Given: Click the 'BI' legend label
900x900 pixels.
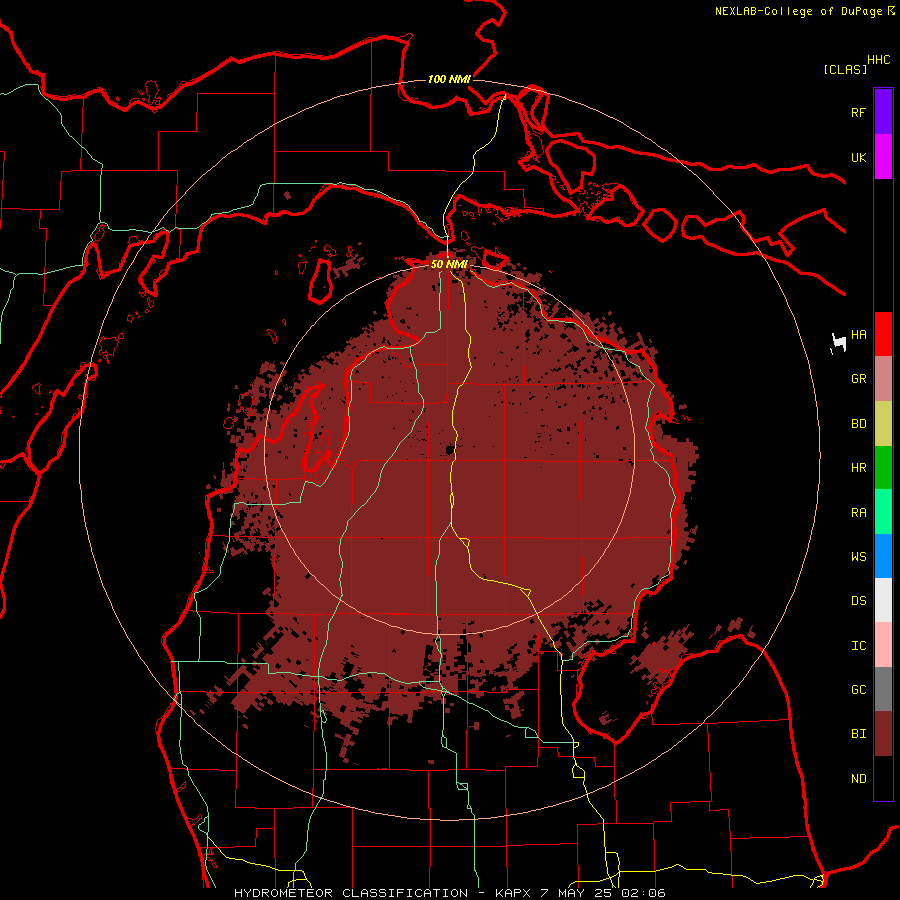Looking at the screenshot, I should tap(858, 734).
